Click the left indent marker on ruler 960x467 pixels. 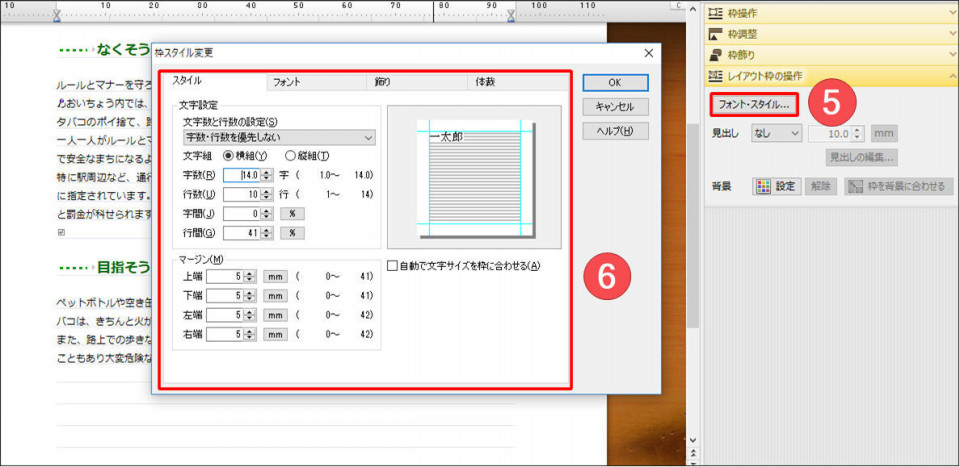tap(57, 15)
